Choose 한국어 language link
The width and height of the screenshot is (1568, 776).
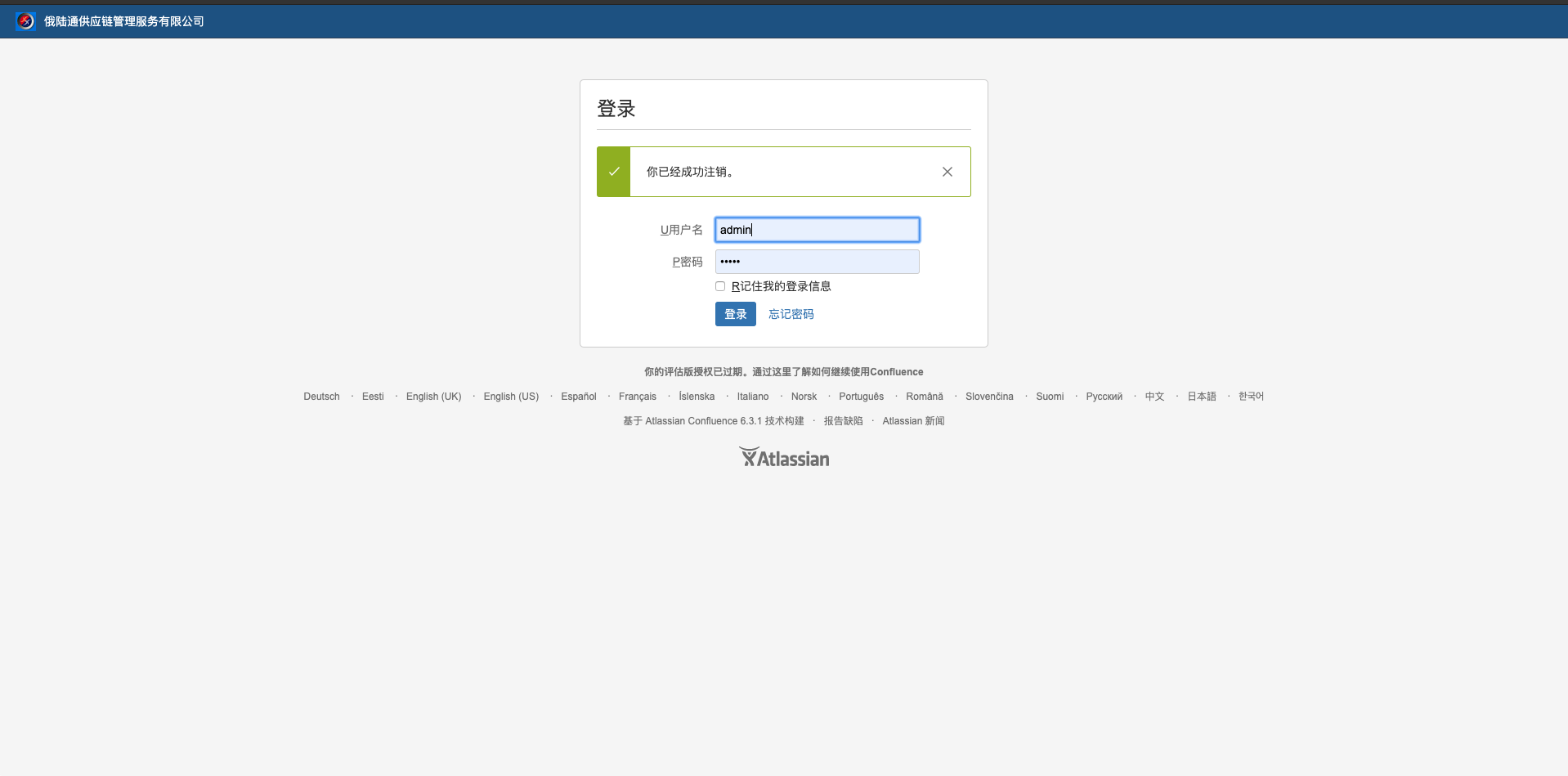coord(1251,397)
